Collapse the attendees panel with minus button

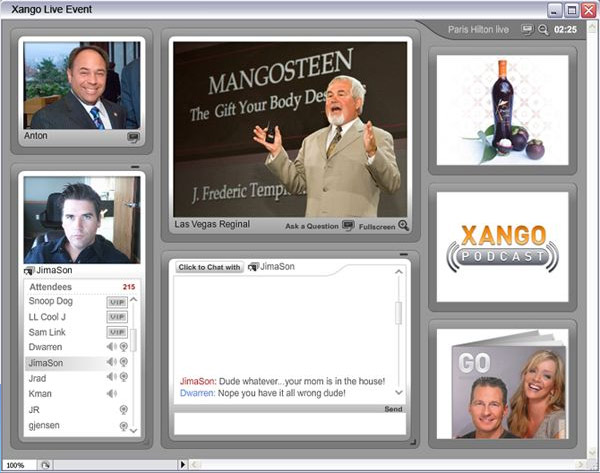point(135,167)
